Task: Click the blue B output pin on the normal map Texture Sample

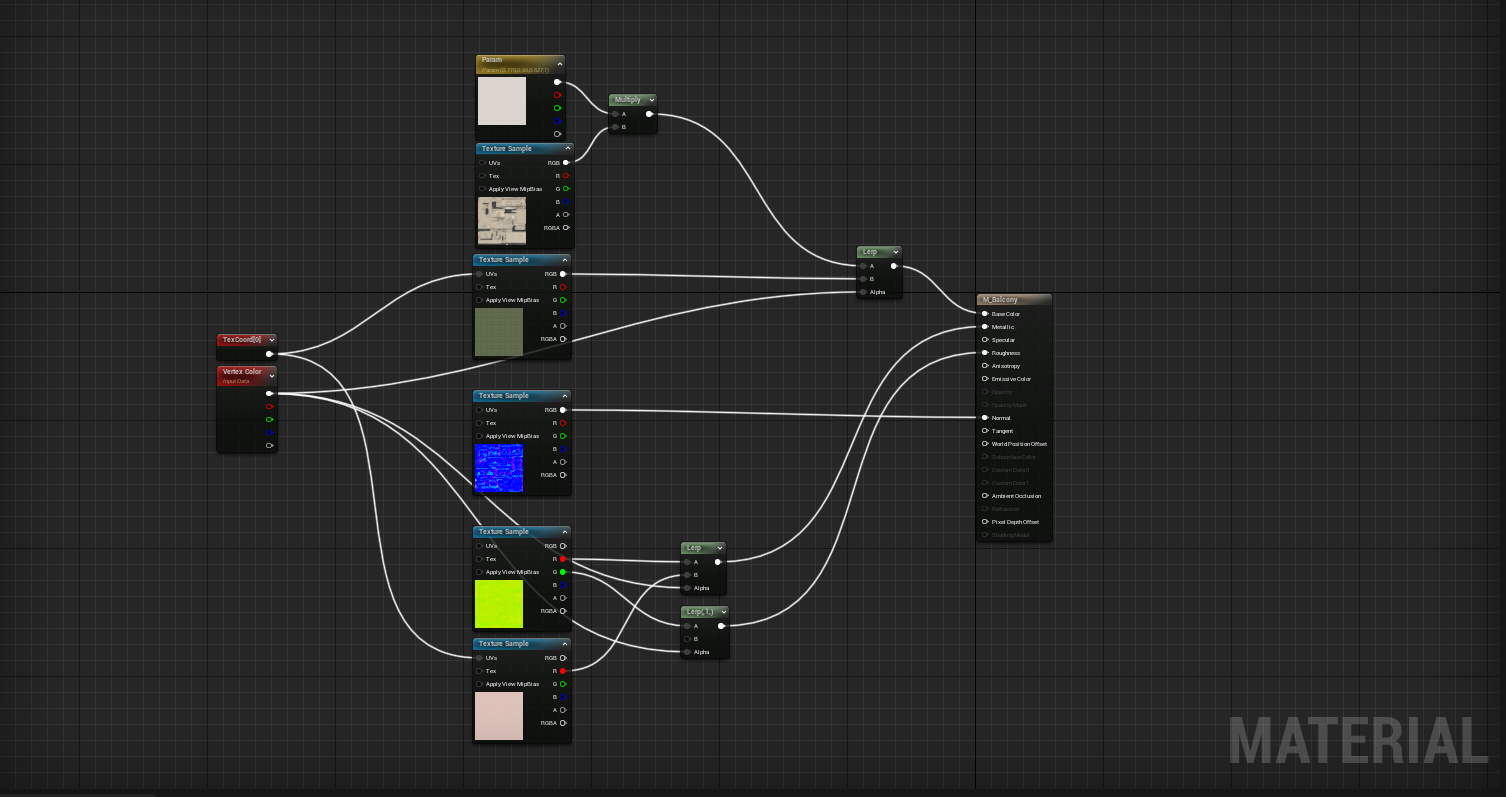Action: (561, 449)
